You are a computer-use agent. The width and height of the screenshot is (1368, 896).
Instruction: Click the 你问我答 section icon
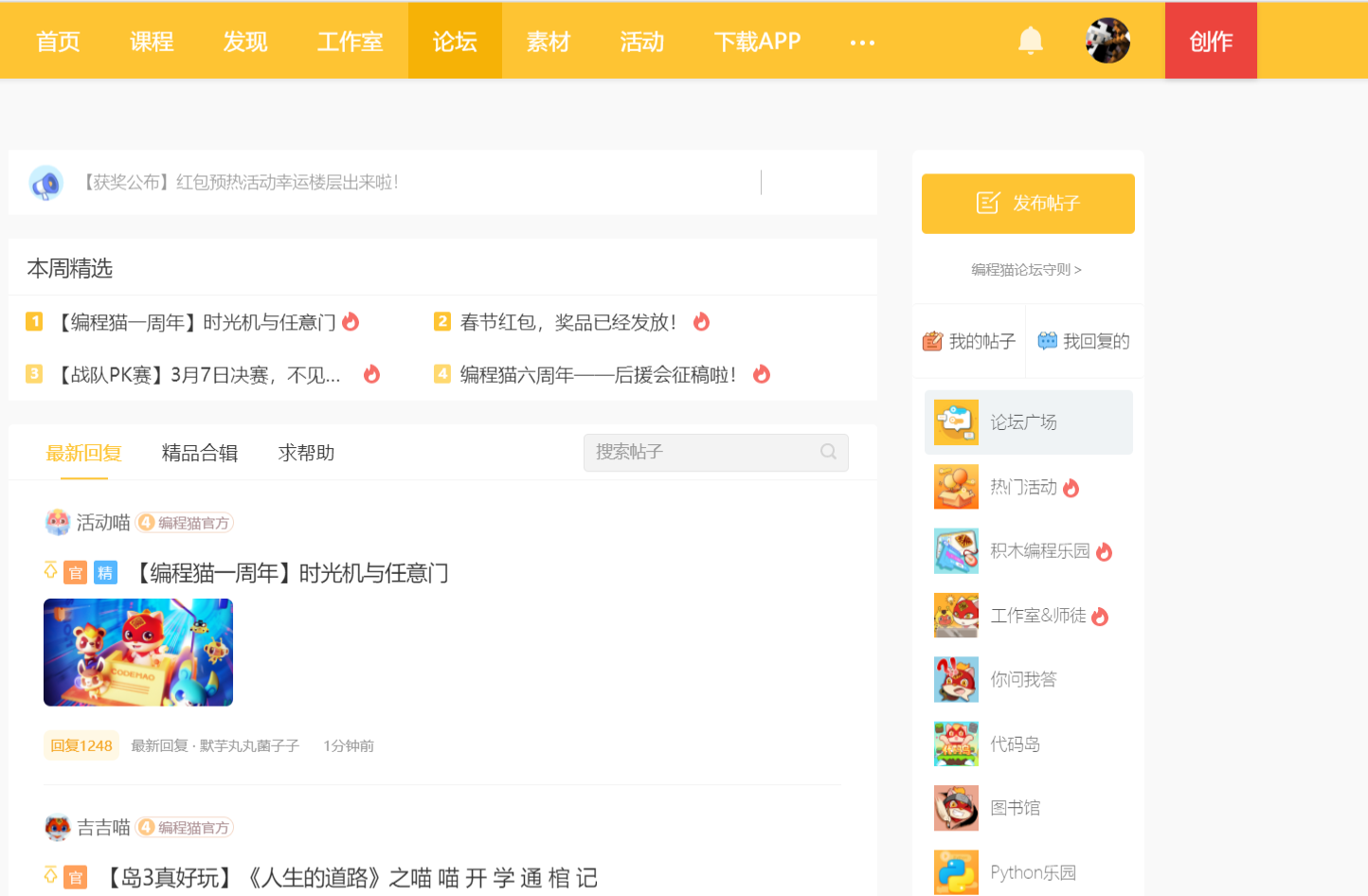pyautogui.click(x=956, y=680)
